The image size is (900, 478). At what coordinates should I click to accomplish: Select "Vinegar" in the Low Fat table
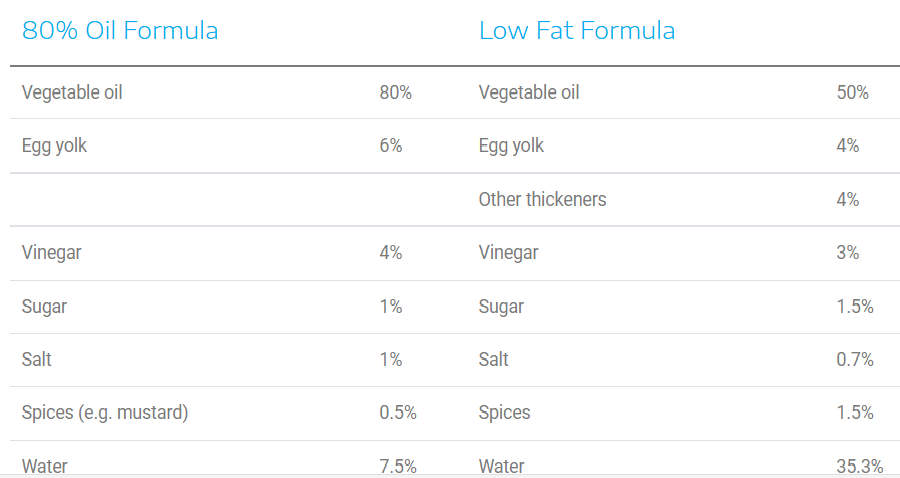(508, 253)
